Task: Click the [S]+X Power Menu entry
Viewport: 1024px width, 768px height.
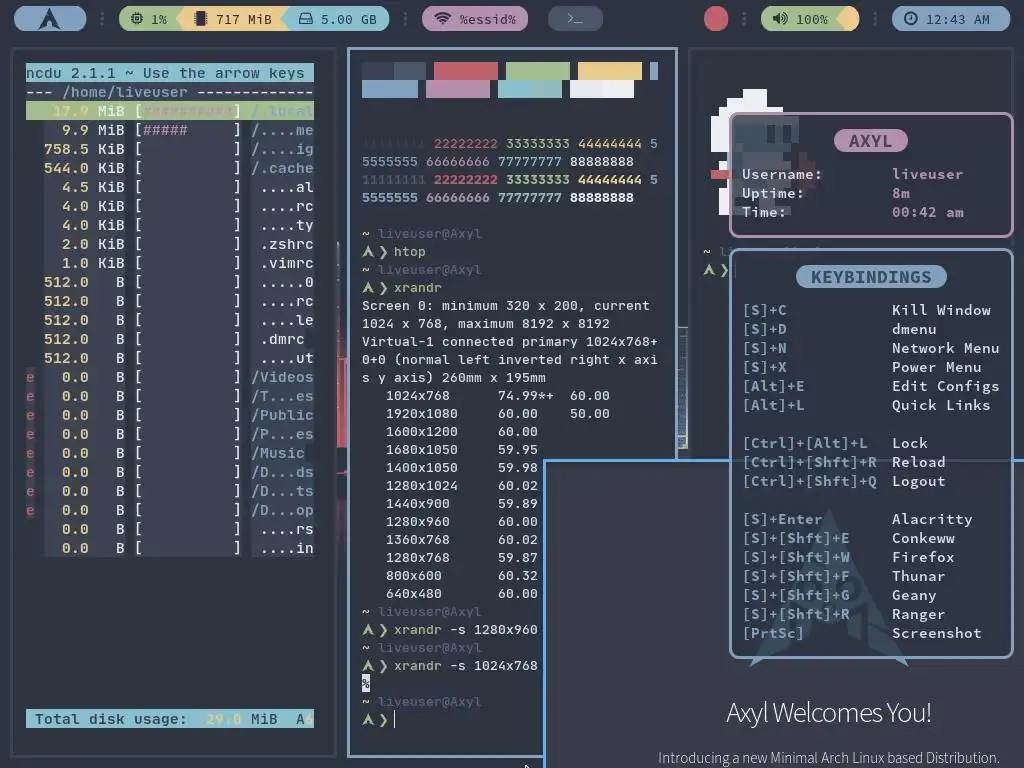Action: [862, 367]
